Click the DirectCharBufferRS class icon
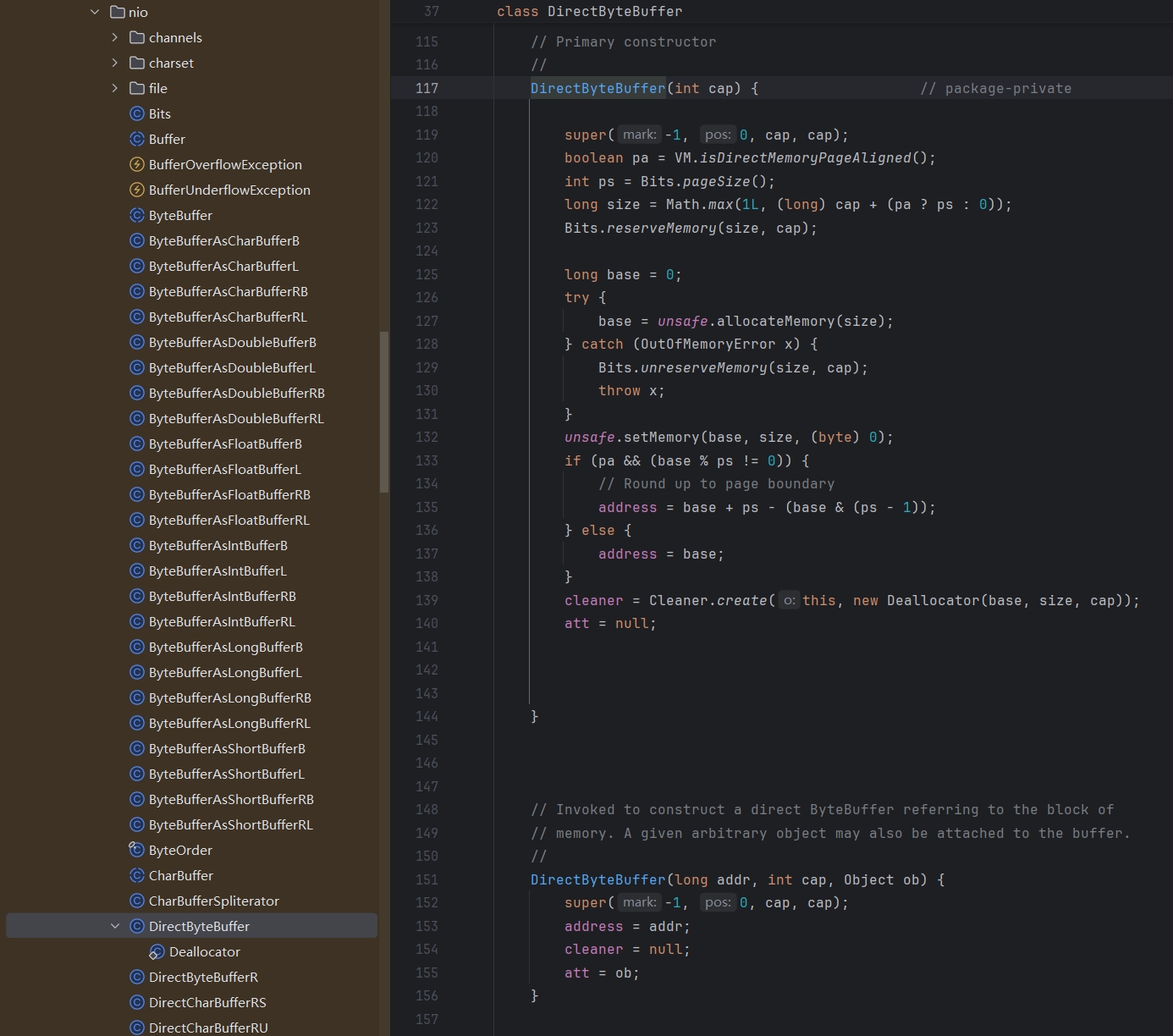Screen dimensions: 1173x1036 (x=137, y=1002)
